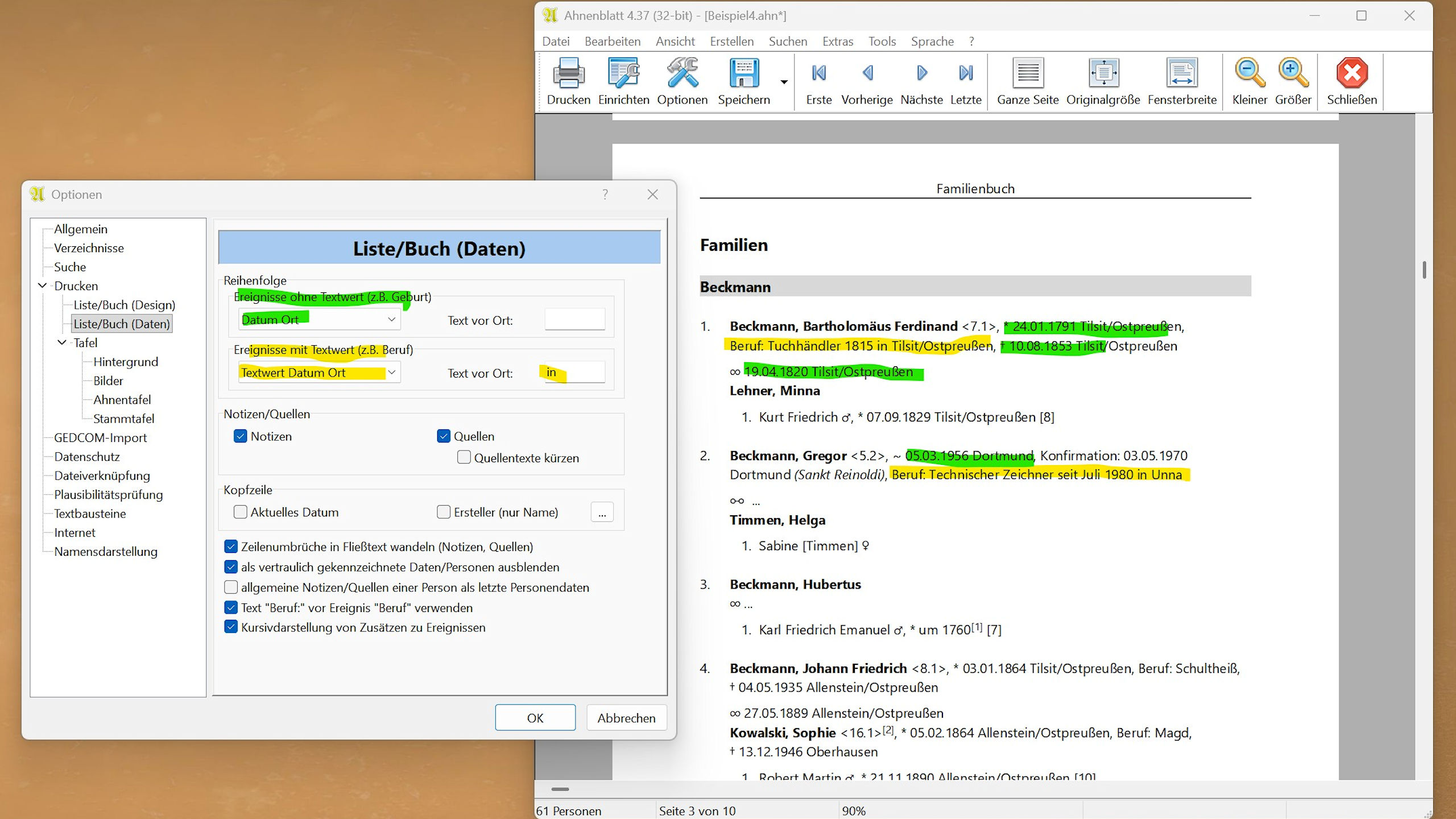Open the Bearbeiten menu
The height and width of the screenshot is (819, 1456).
coord(612,42)
